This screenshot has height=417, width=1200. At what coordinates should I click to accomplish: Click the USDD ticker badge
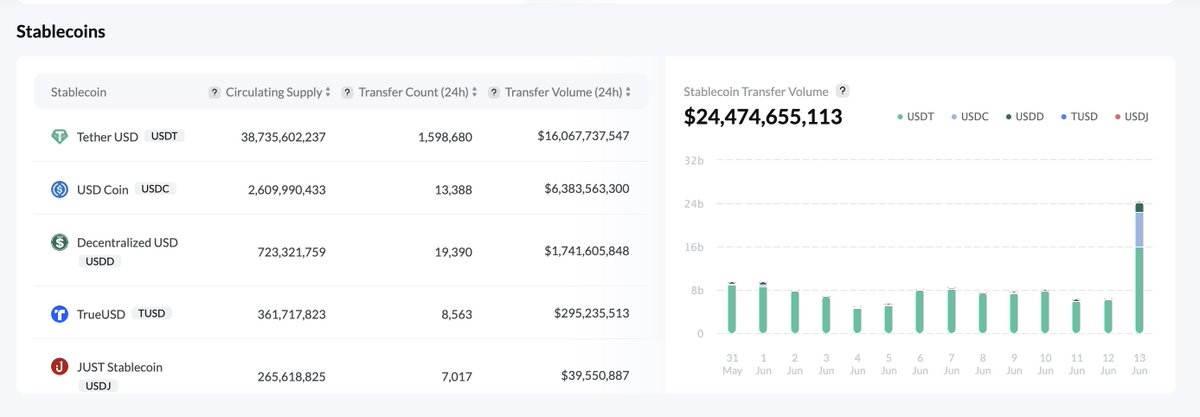99,261
